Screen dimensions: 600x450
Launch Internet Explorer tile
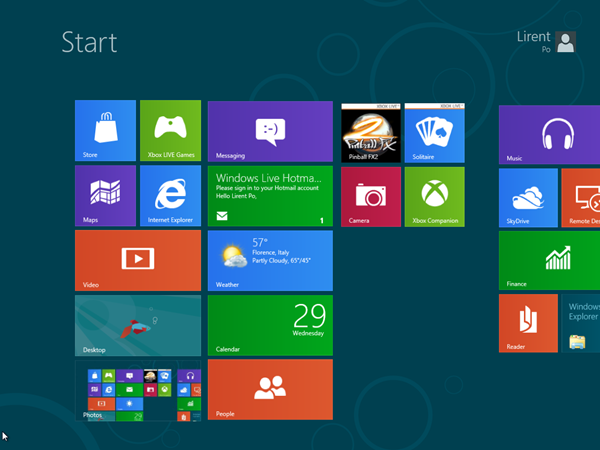tap(170, 196)
